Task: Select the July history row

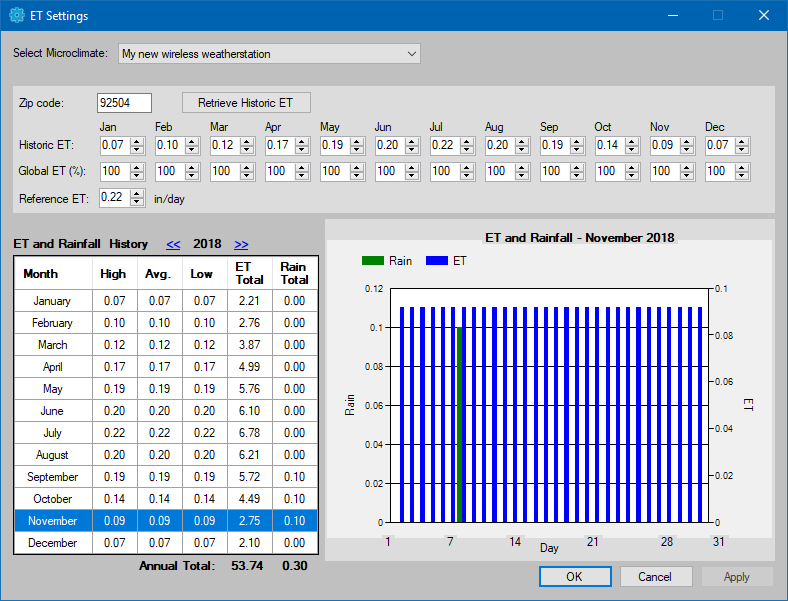Action: tap(166, 433)
